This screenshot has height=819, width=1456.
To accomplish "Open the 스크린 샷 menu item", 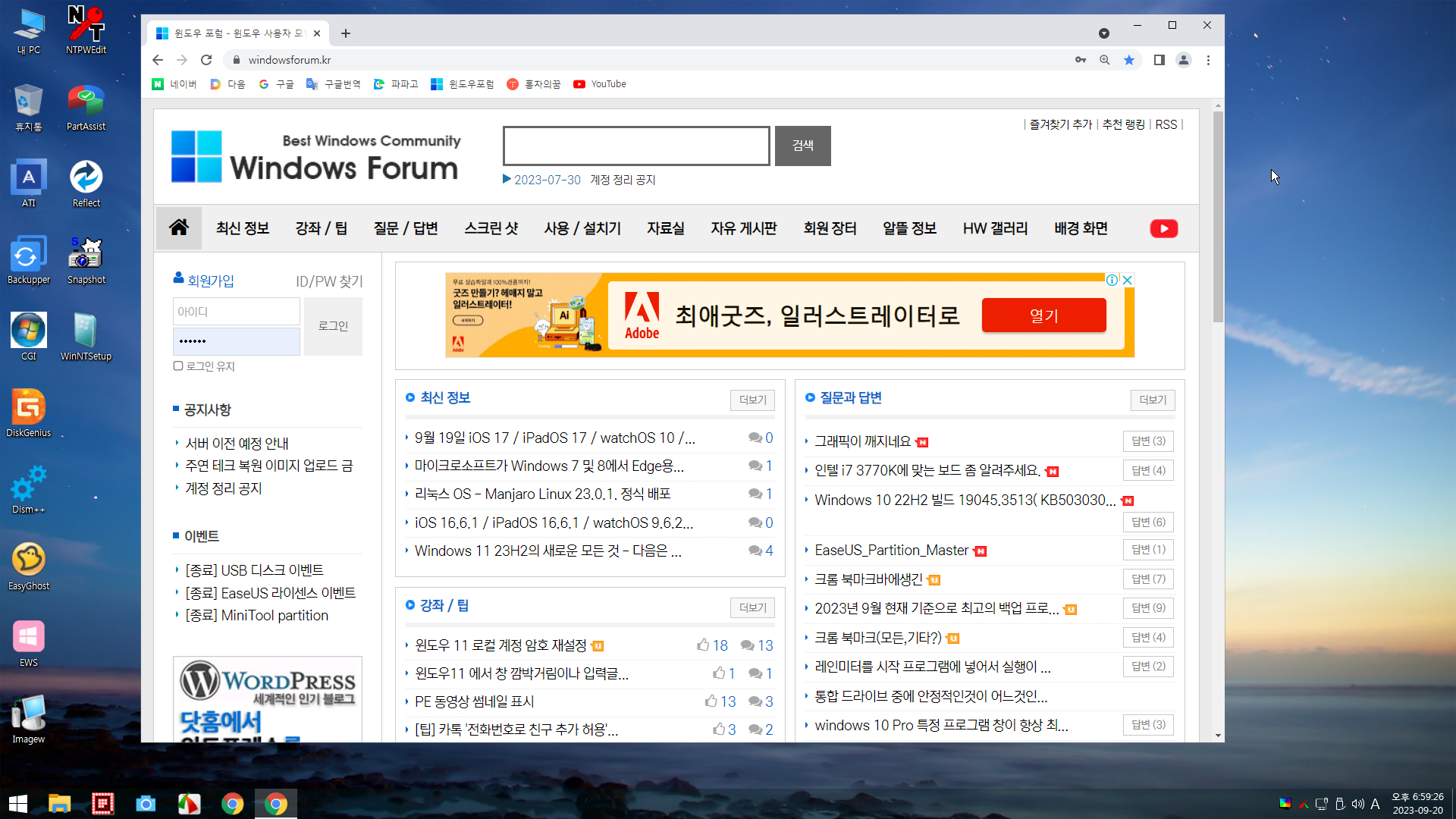I will click(491, 228).
